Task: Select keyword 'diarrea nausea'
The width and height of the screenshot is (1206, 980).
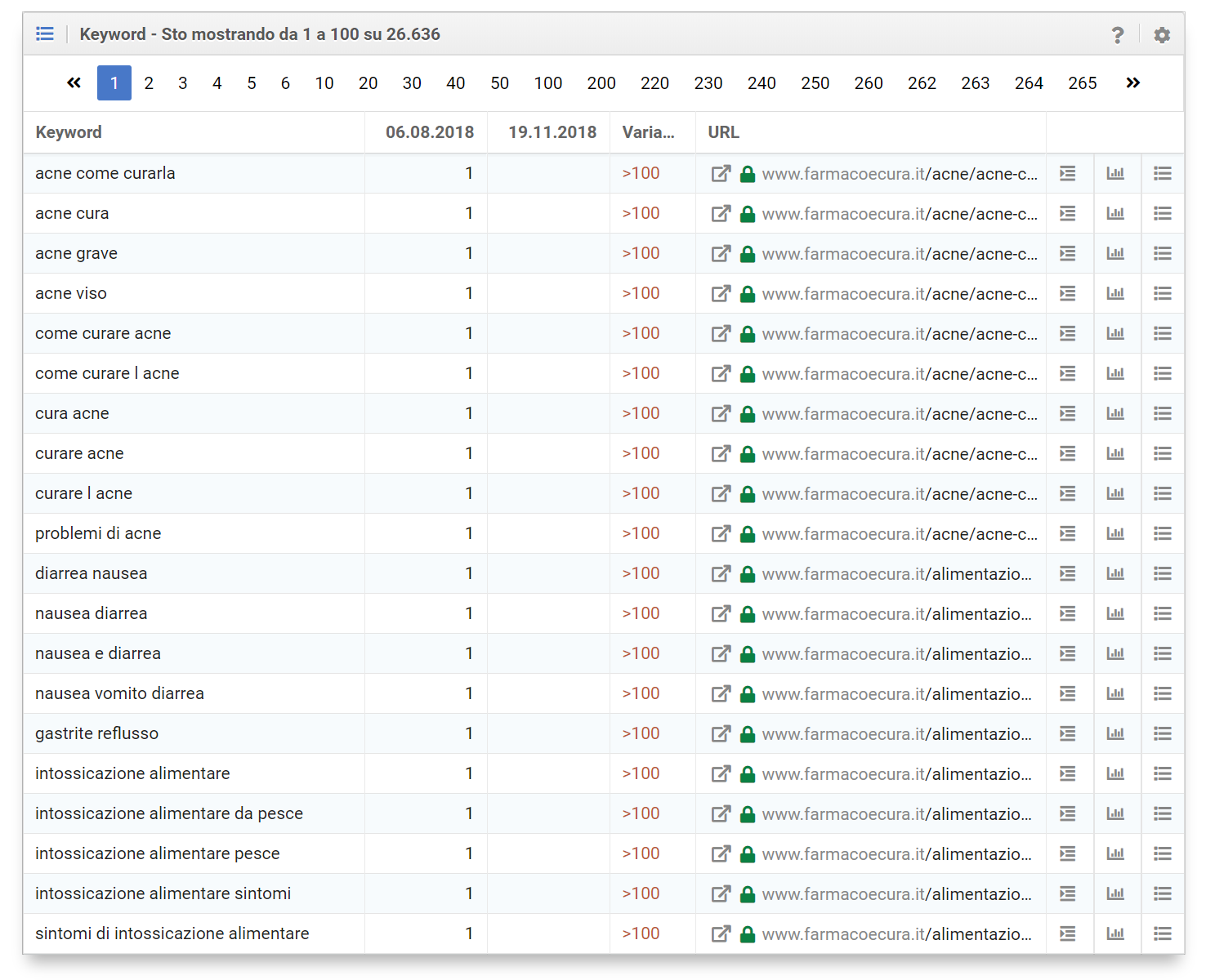Action: [92, 573]
